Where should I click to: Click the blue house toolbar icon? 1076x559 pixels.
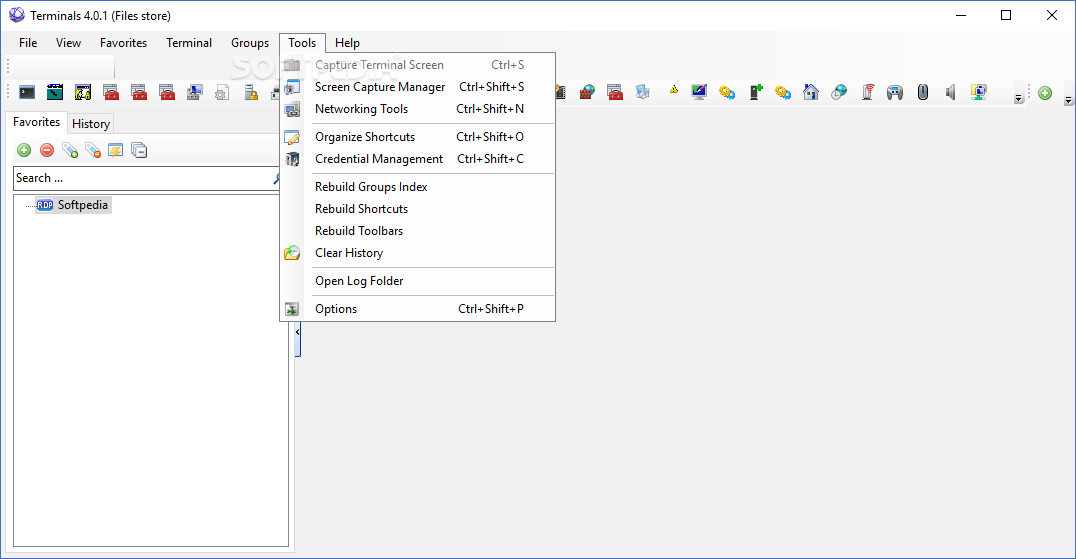(811, 92)
